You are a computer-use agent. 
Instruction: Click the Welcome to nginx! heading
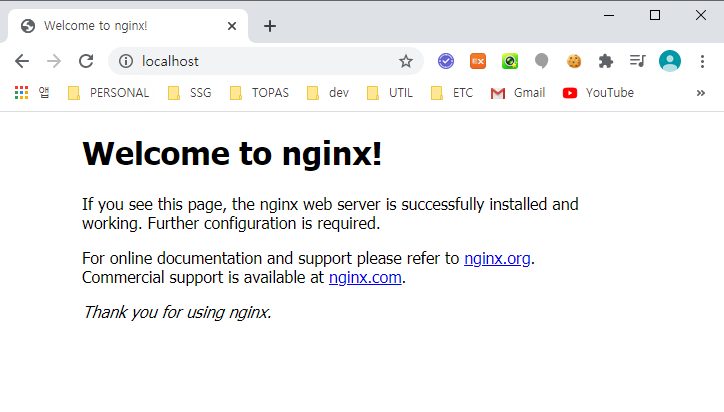click(232, 154)
